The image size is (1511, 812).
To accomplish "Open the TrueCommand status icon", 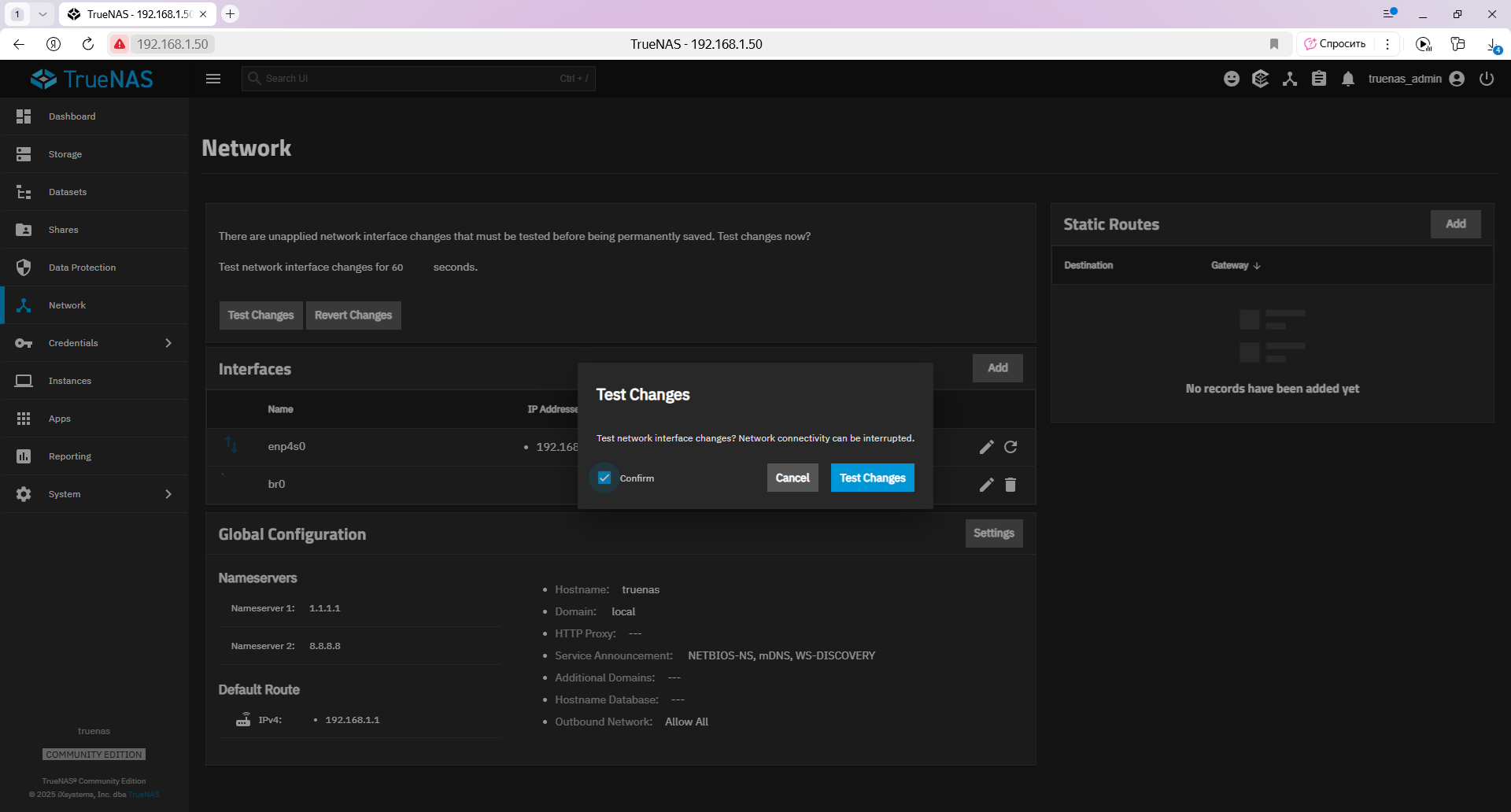I will pos(1260,79).
